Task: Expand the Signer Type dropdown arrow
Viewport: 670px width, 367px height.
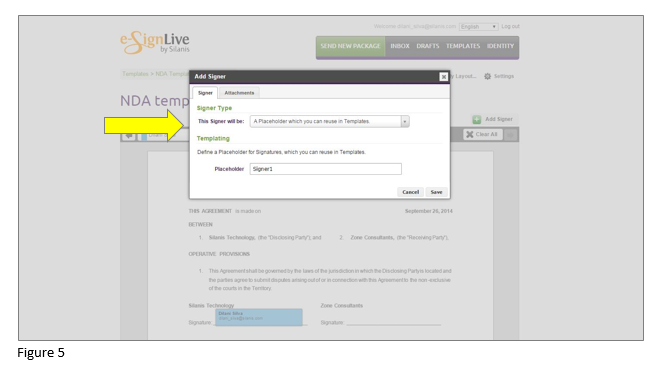Action: coord(405,122)
